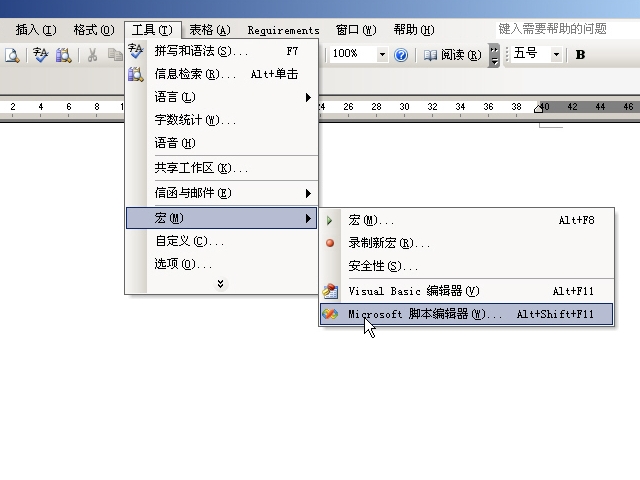Click the Copy toolbar icon
640x480 pixels.
pos(115,55)
